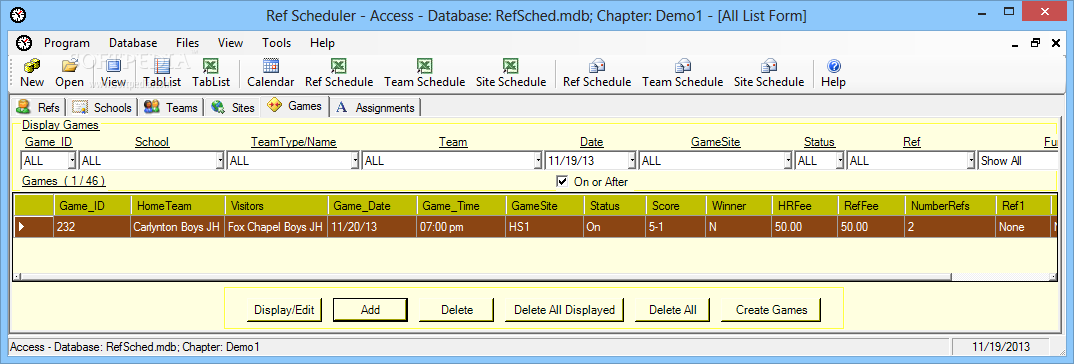Click the first TabList toolbar icon
The width and height of the screenshot is (1074, 364).
click(x=162, y=66)
